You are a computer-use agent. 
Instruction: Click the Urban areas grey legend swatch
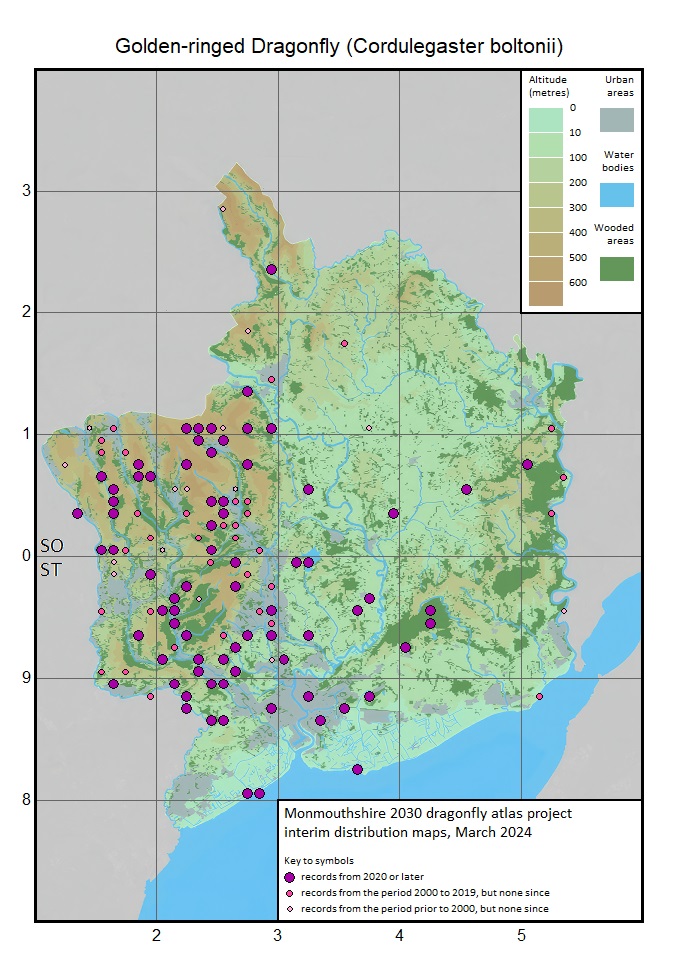[616, 119]
